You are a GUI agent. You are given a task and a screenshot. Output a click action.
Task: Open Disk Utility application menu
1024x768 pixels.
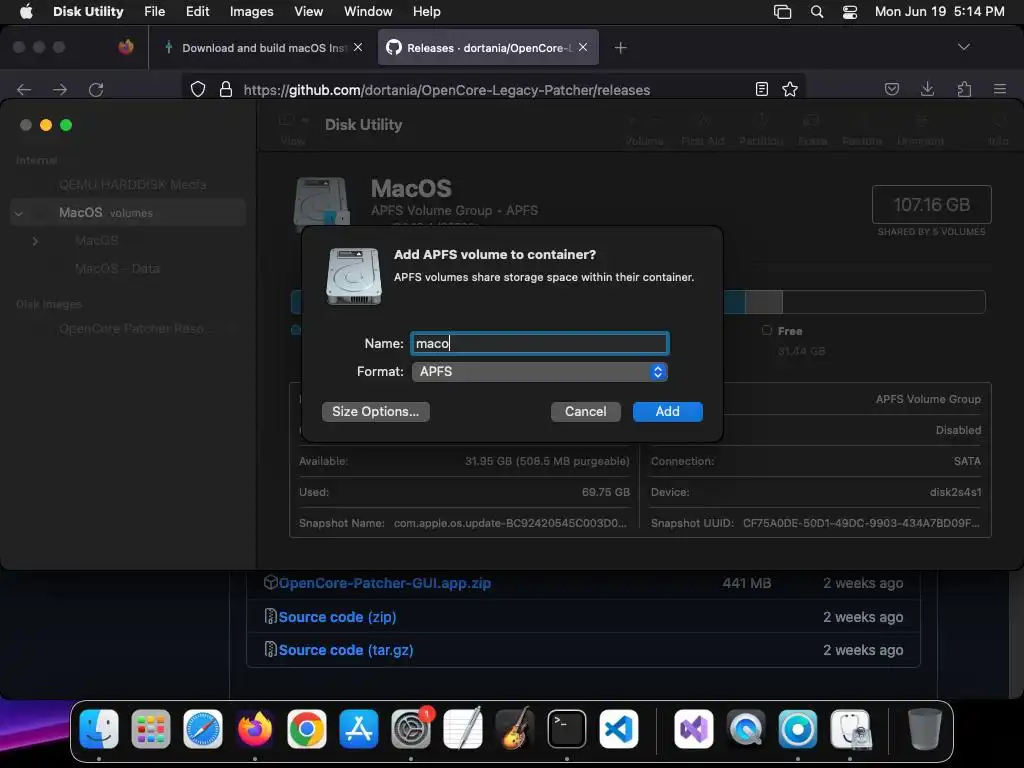pyautogui.click(x=88, y=12)
